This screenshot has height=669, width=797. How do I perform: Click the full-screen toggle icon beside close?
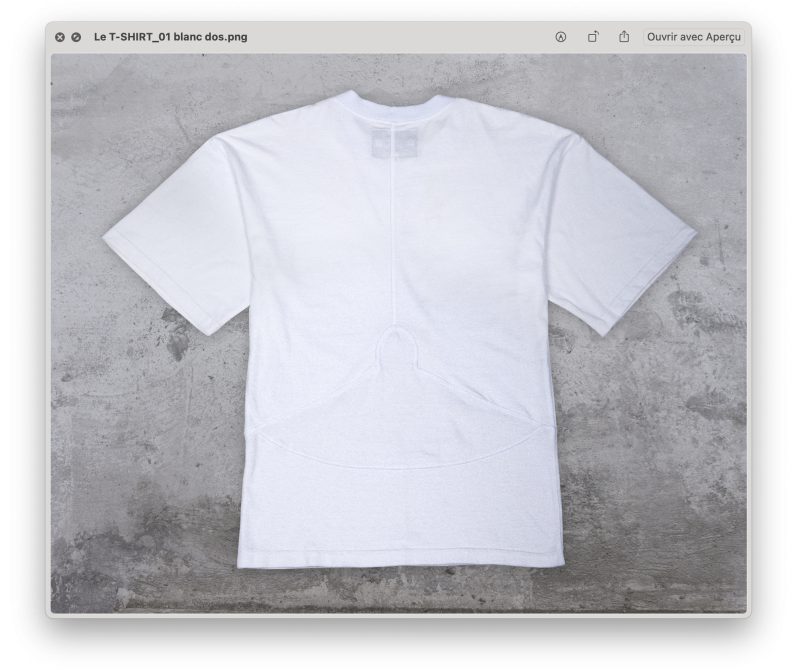click(x=76, y=37)
